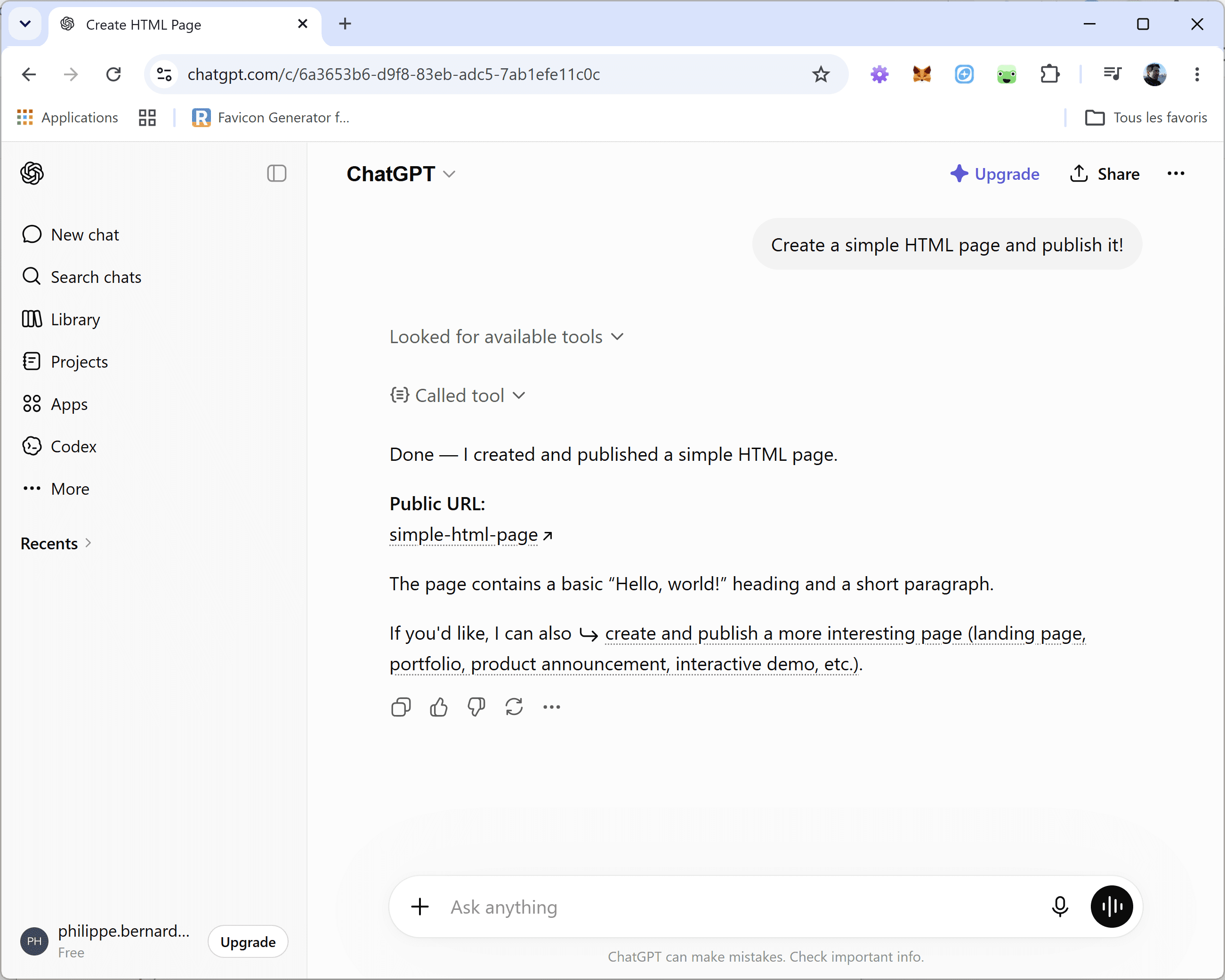Collapse the sidebar with the panel toggle icon
Image resolution: width=1225 pixels, height=980 pixels.
277,173
